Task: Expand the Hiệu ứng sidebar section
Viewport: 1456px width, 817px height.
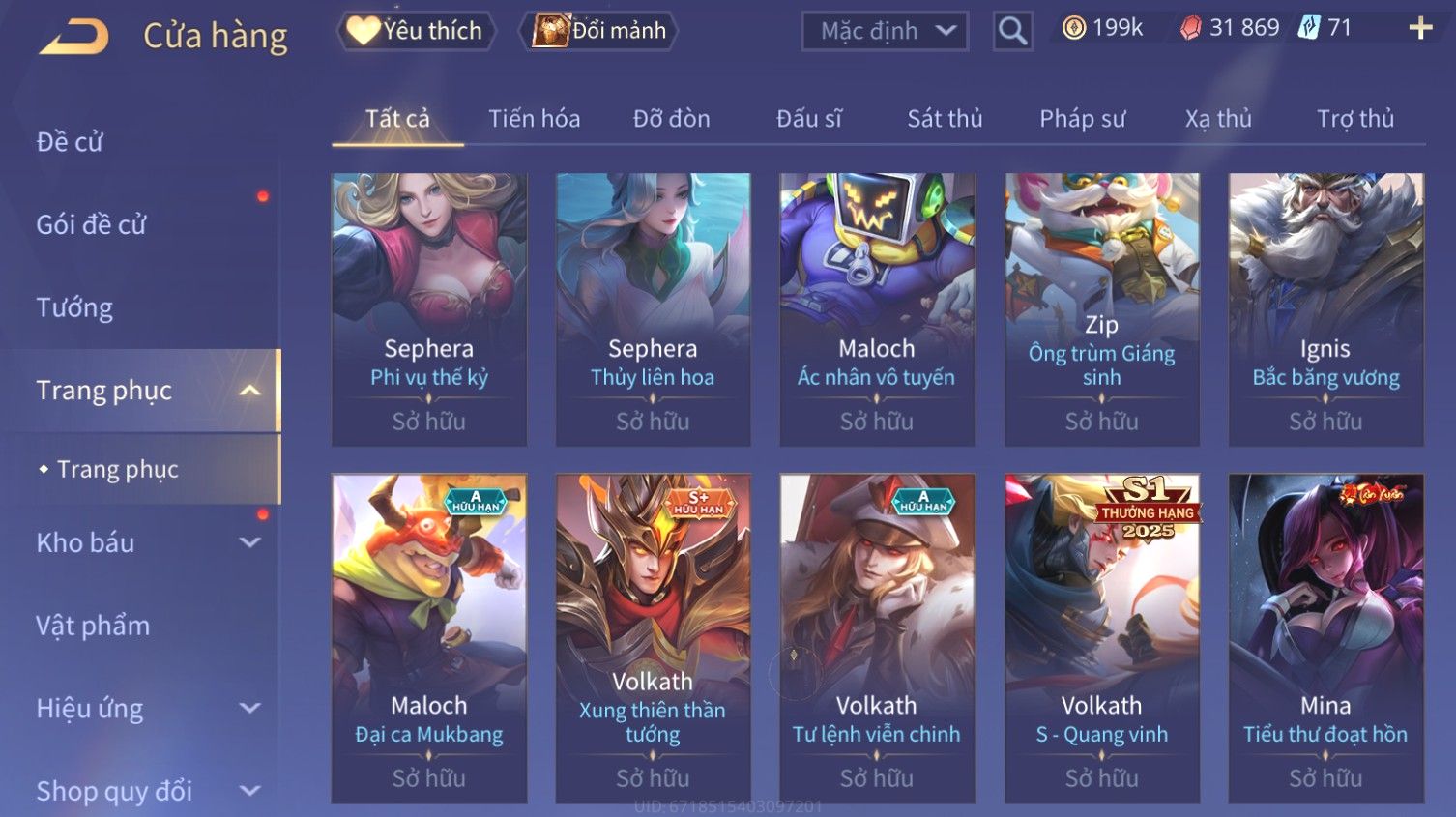Action: click(x=249, y=708)
